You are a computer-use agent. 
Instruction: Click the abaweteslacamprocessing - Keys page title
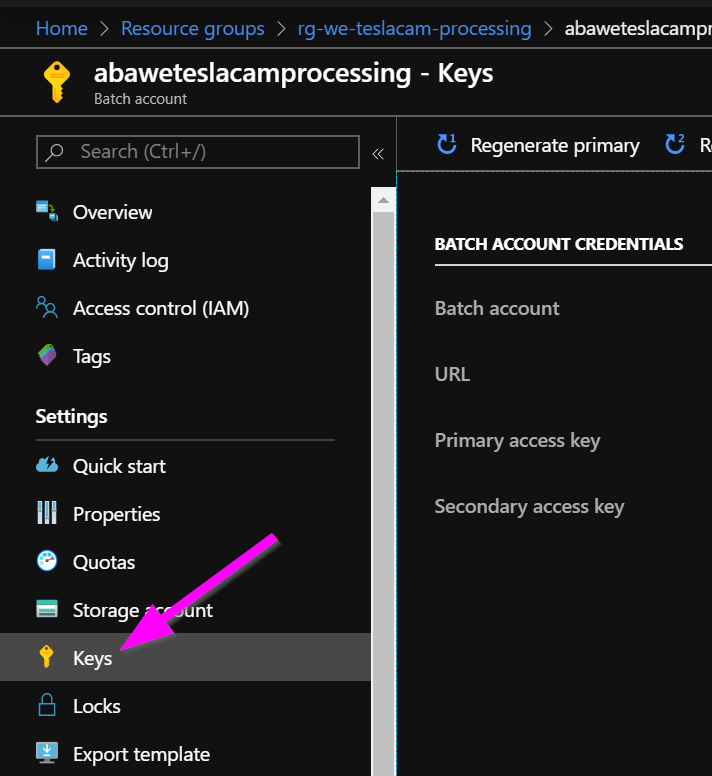pos(293,74)
